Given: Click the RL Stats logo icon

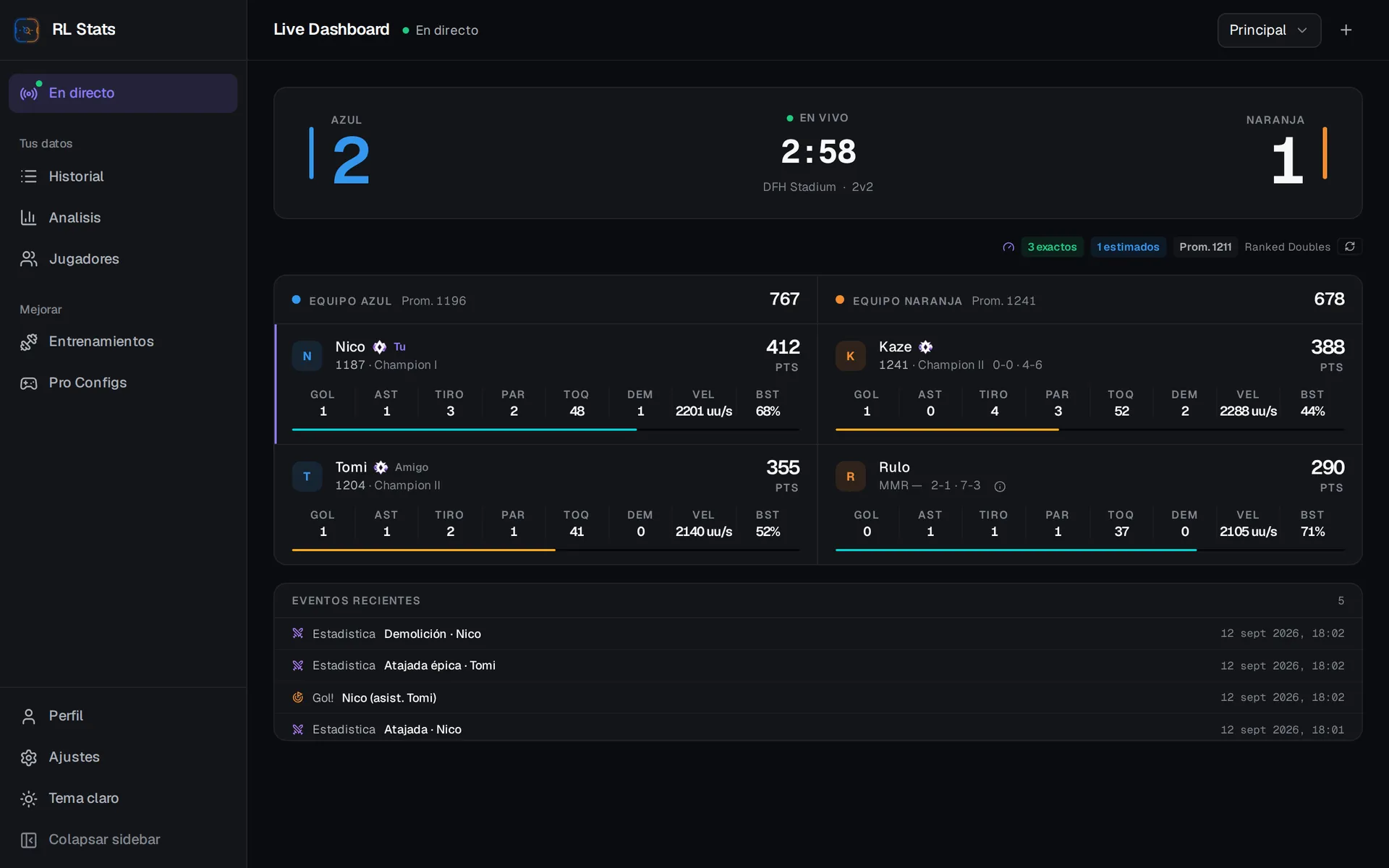Looking at the screenshot, I should [x=27, y=30].
